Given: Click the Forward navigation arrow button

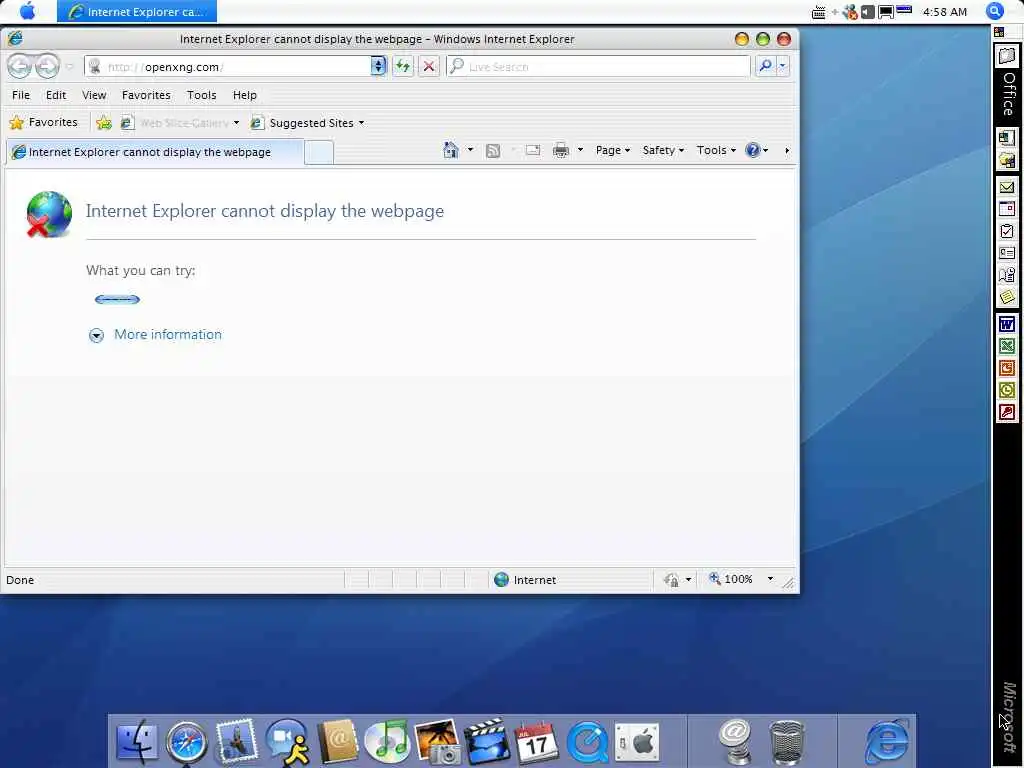Looking at the screenshot, I should (x=46, y=66).
